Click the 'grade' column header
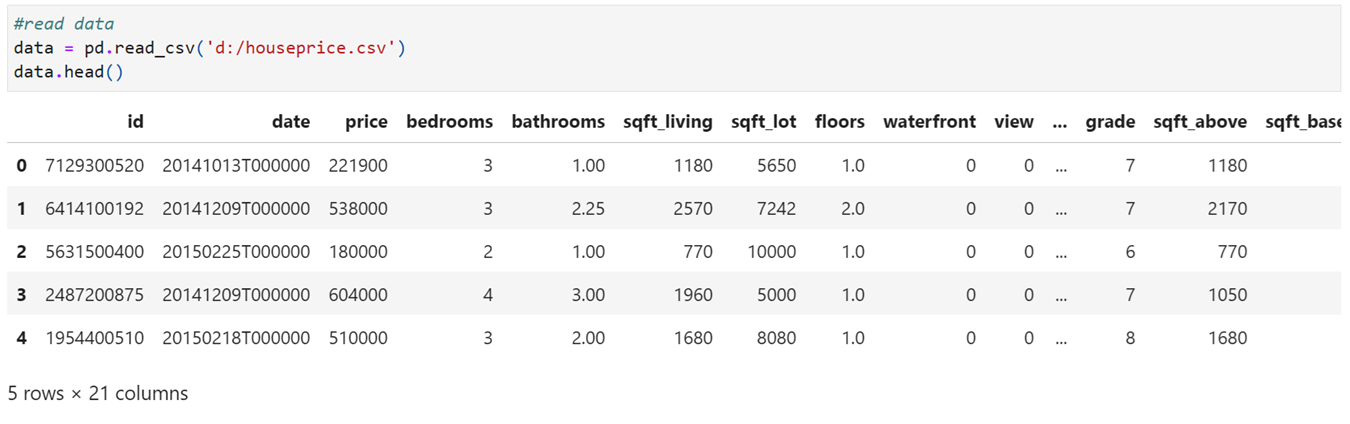Screen dimensions: 1350x424 click(1110, 122)
